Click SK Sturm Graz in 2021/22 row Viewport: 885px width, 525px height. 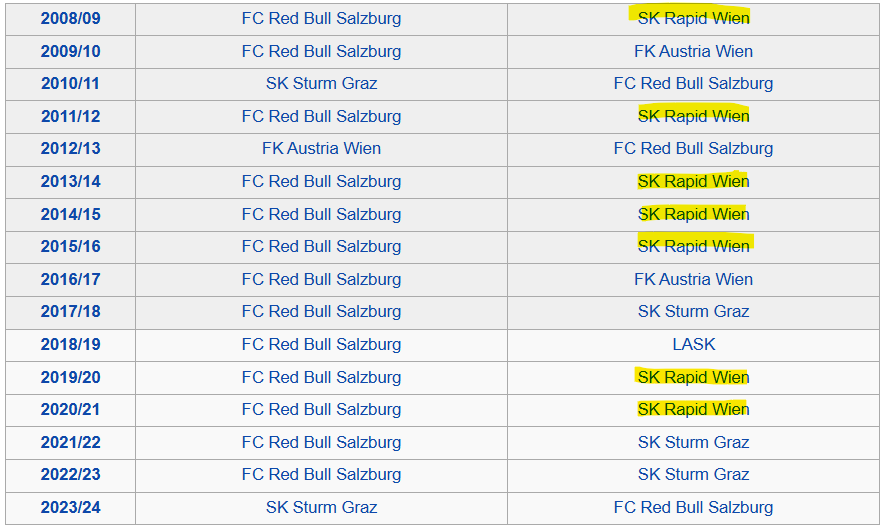coord(693,442)
